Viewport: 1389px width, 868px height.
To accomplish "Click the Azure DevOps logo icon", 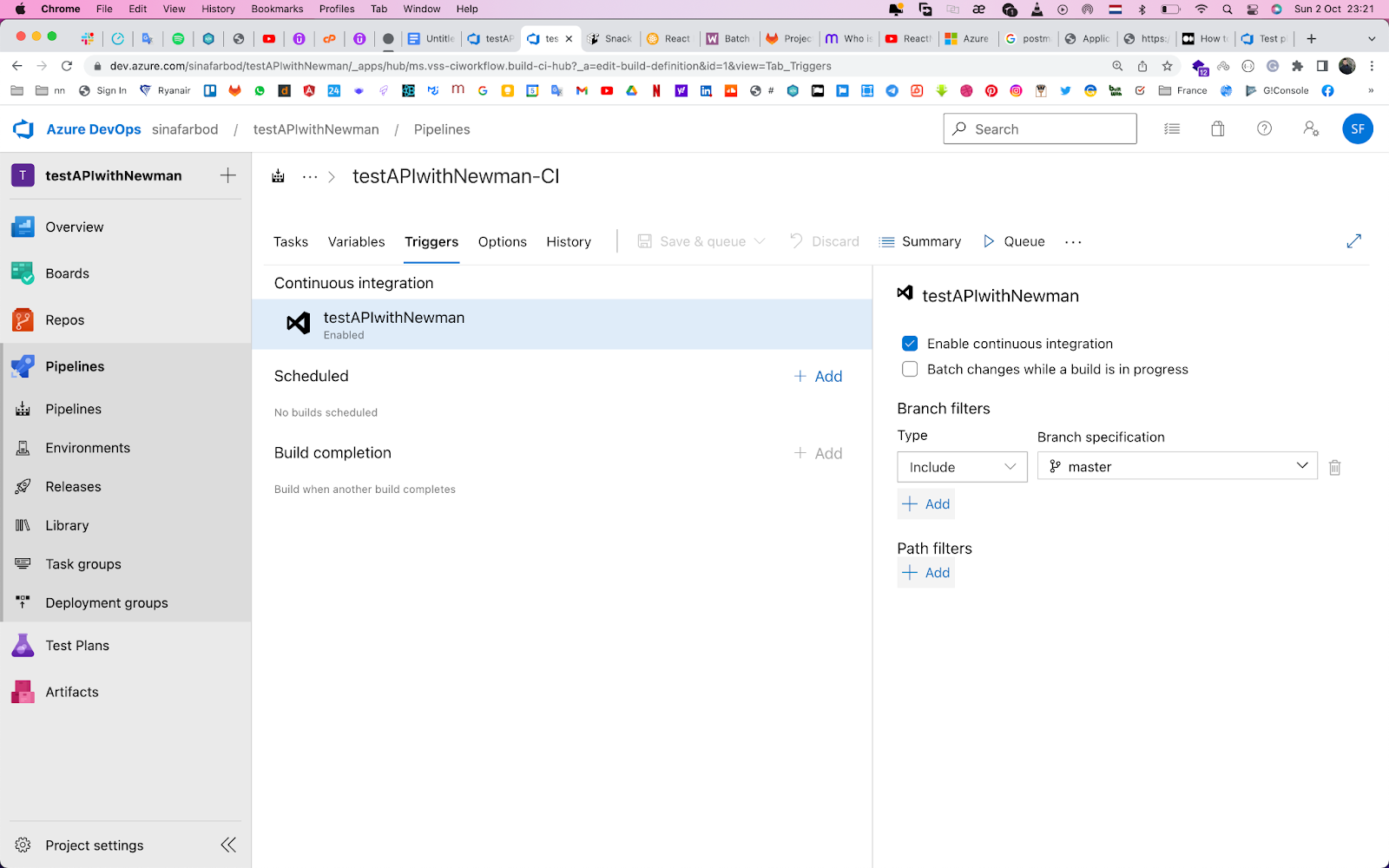I will 23,129.
